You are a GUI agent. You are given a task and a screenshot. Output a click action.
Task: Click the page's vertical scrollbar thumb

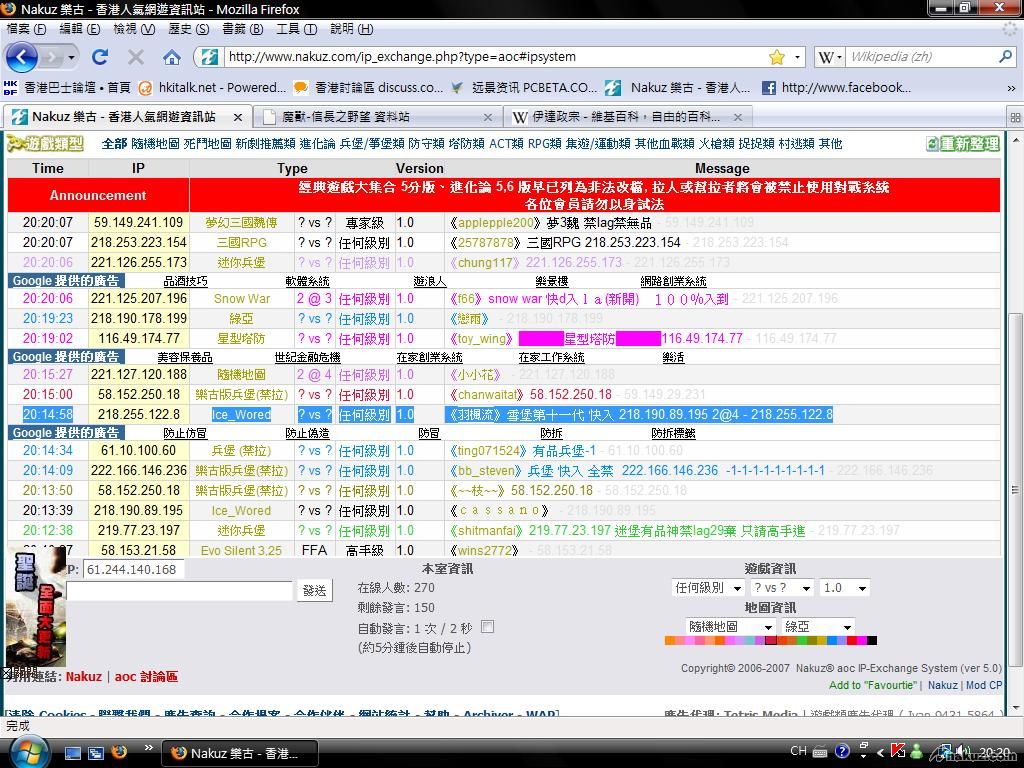click(x=1015, y=490)
